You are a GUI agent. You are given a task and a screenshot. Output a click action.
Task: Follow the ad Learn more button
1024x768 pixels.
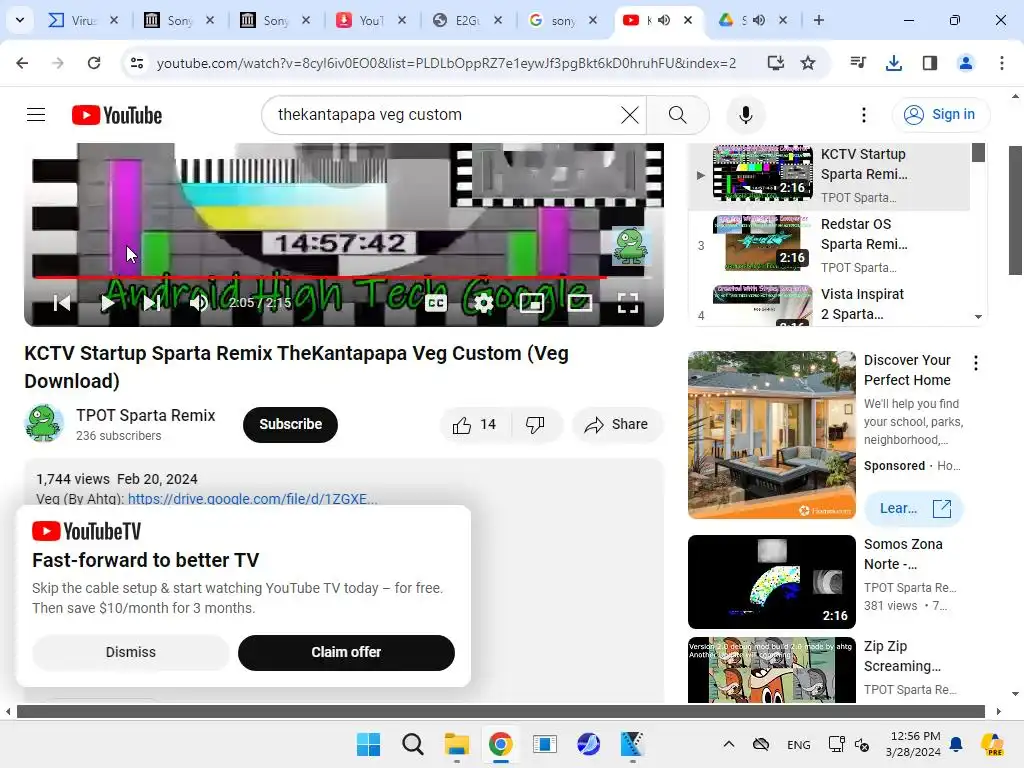tap(914, 509)
